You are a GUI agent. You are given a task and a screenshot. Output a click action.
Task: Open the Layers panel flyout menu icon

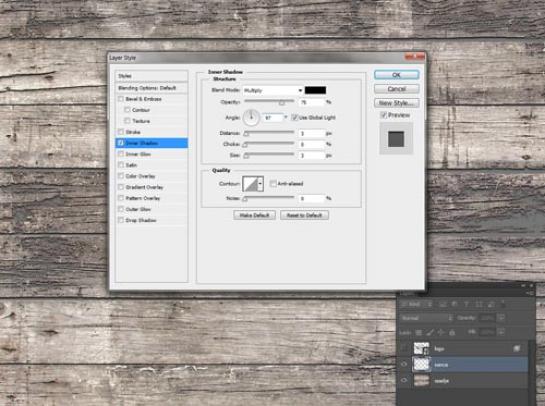click(x=530, y=294)
